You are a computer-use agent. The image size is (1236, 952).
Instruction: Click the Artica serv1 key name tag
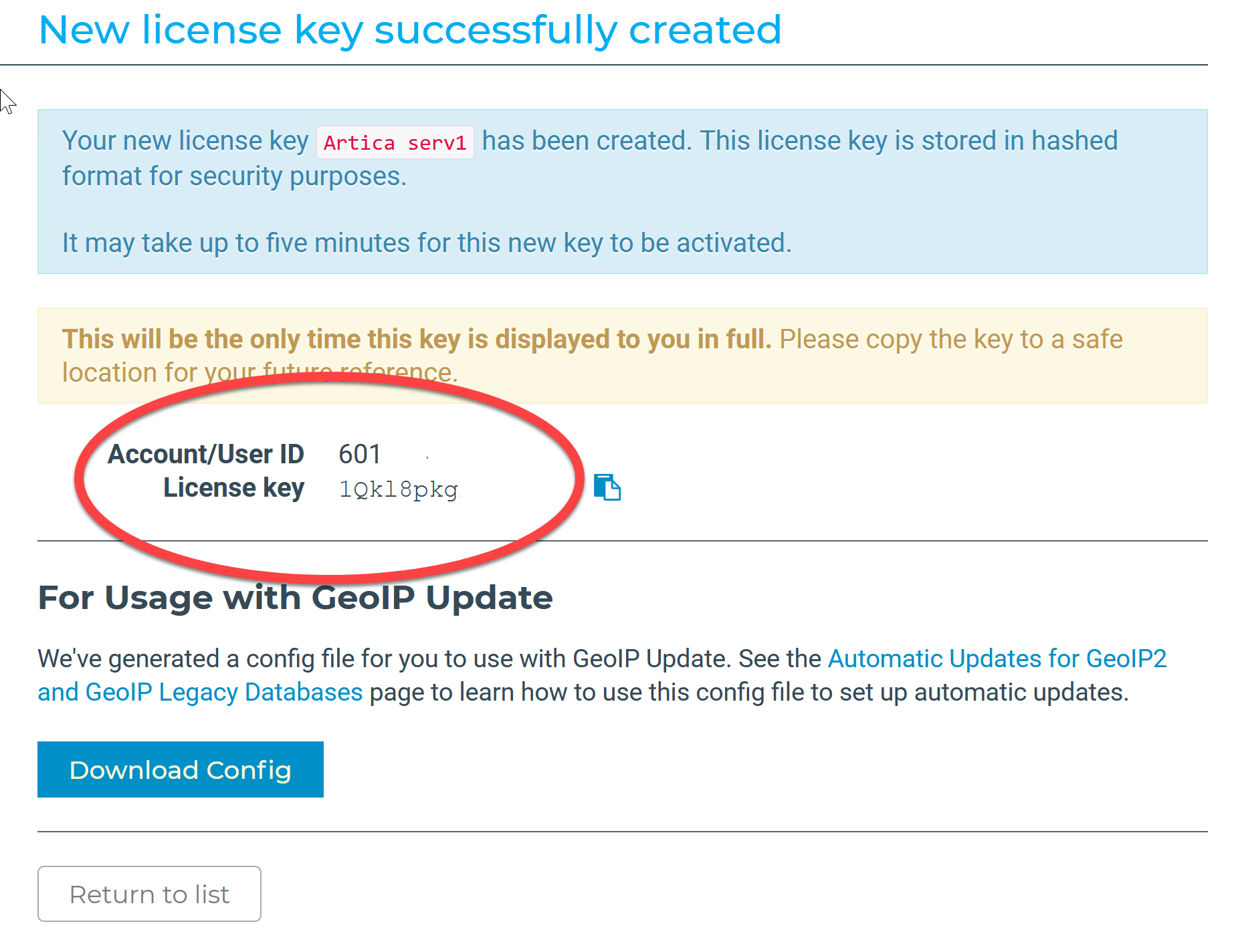tap(395, 142)
